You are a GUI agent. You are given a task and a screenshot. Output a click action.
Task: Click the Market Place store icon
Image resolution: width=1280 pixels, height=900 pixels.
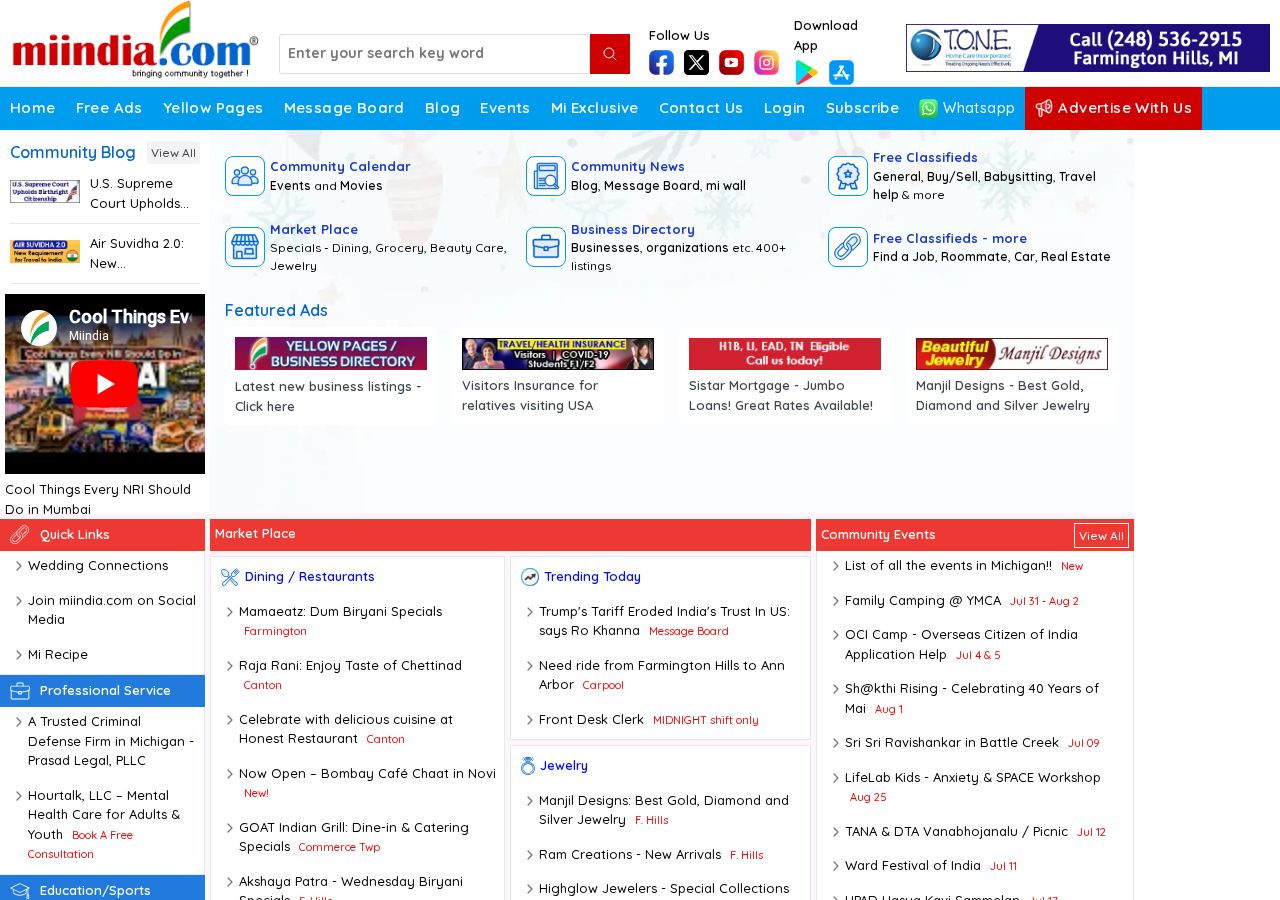[x=245, y=247]
